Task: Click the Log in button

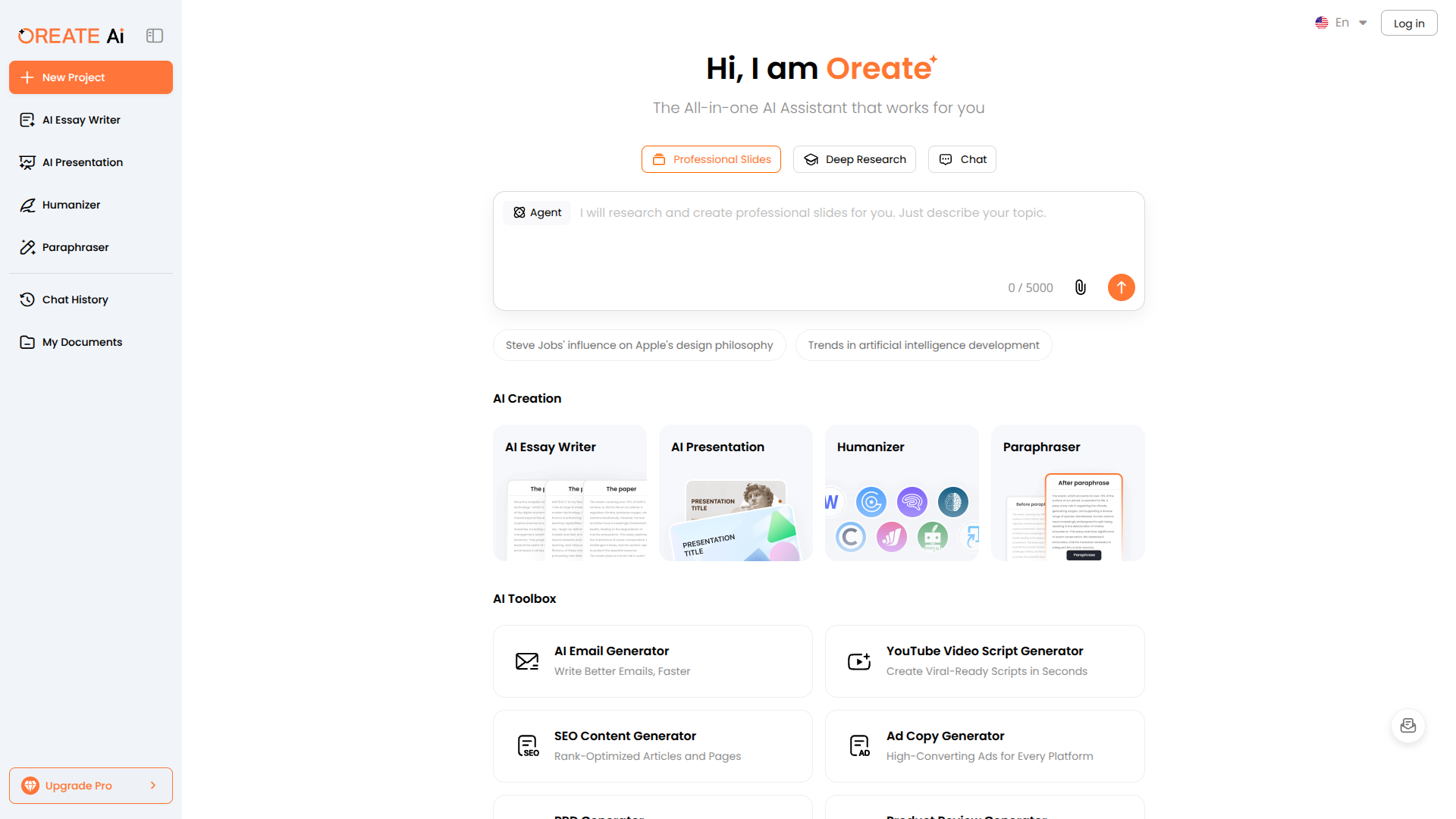Action: click(x=1408, y=23)
